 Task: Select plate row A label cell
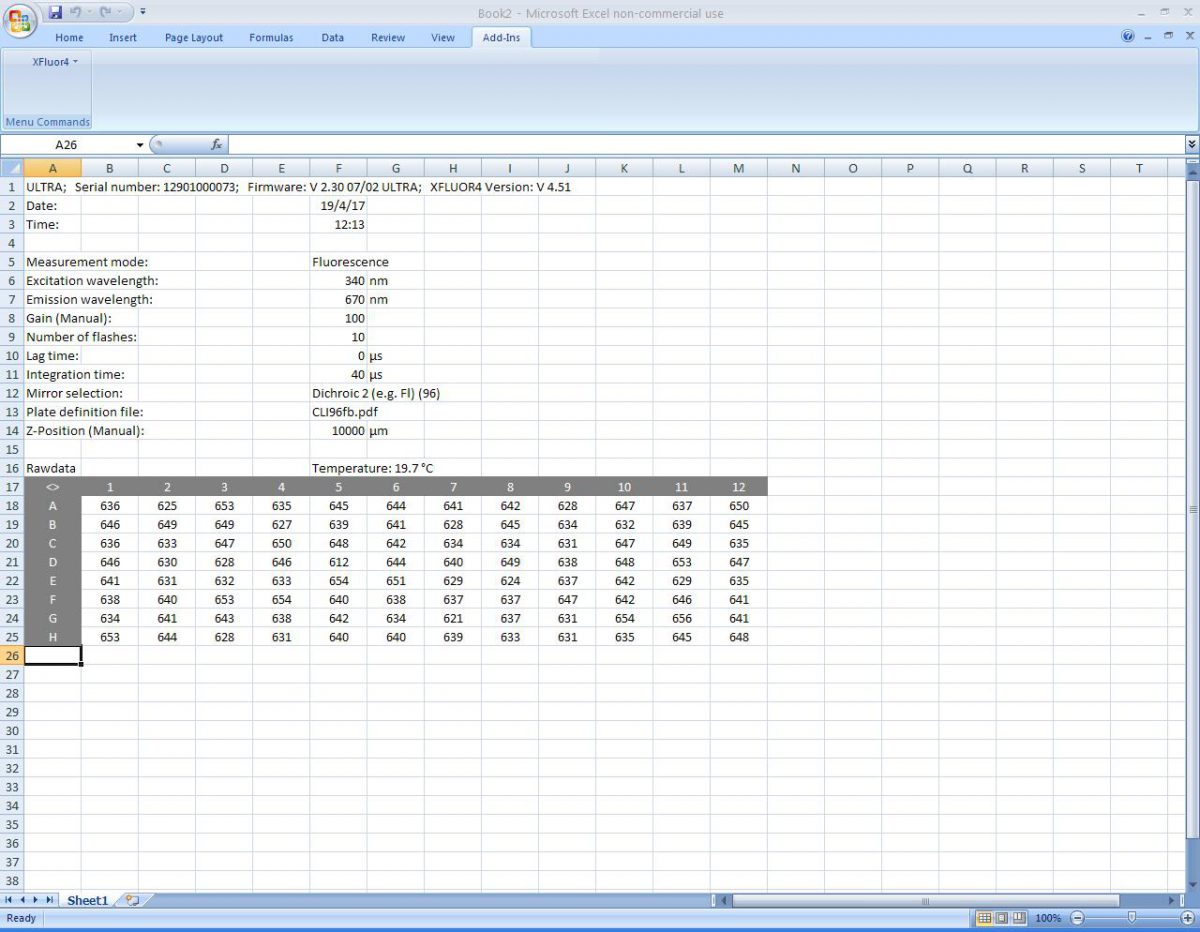pyautogui.click(x=52, y=506)
